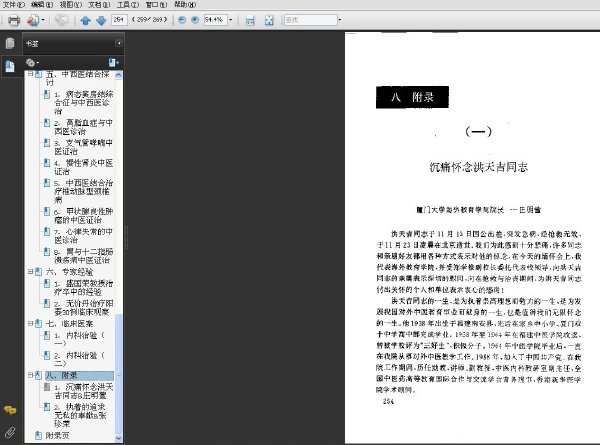
Task: Open the 文件 (File) menu
Action: [x=13, y=5]
